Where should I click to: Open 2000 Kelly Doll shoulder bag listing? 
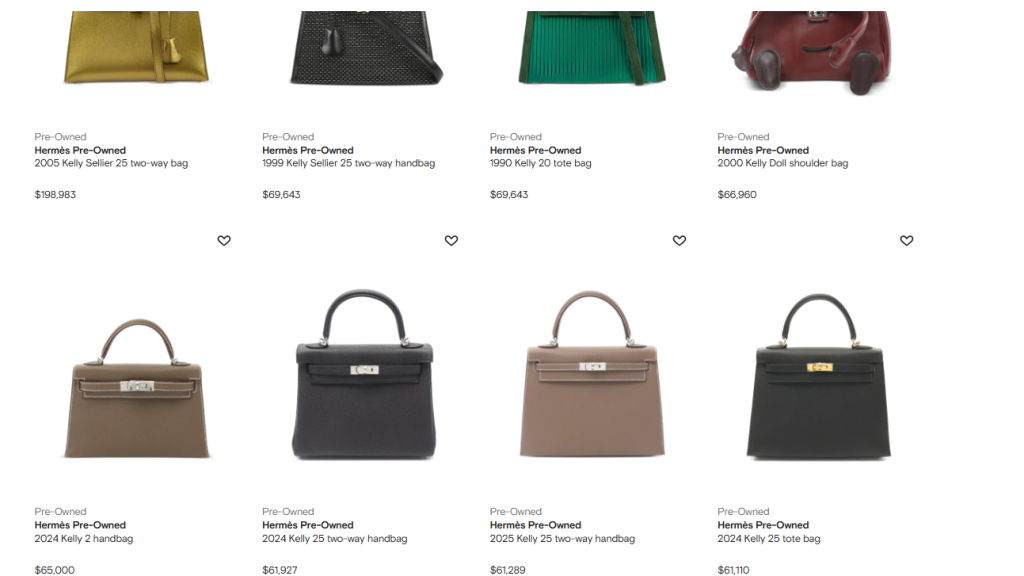pos(782,163)
